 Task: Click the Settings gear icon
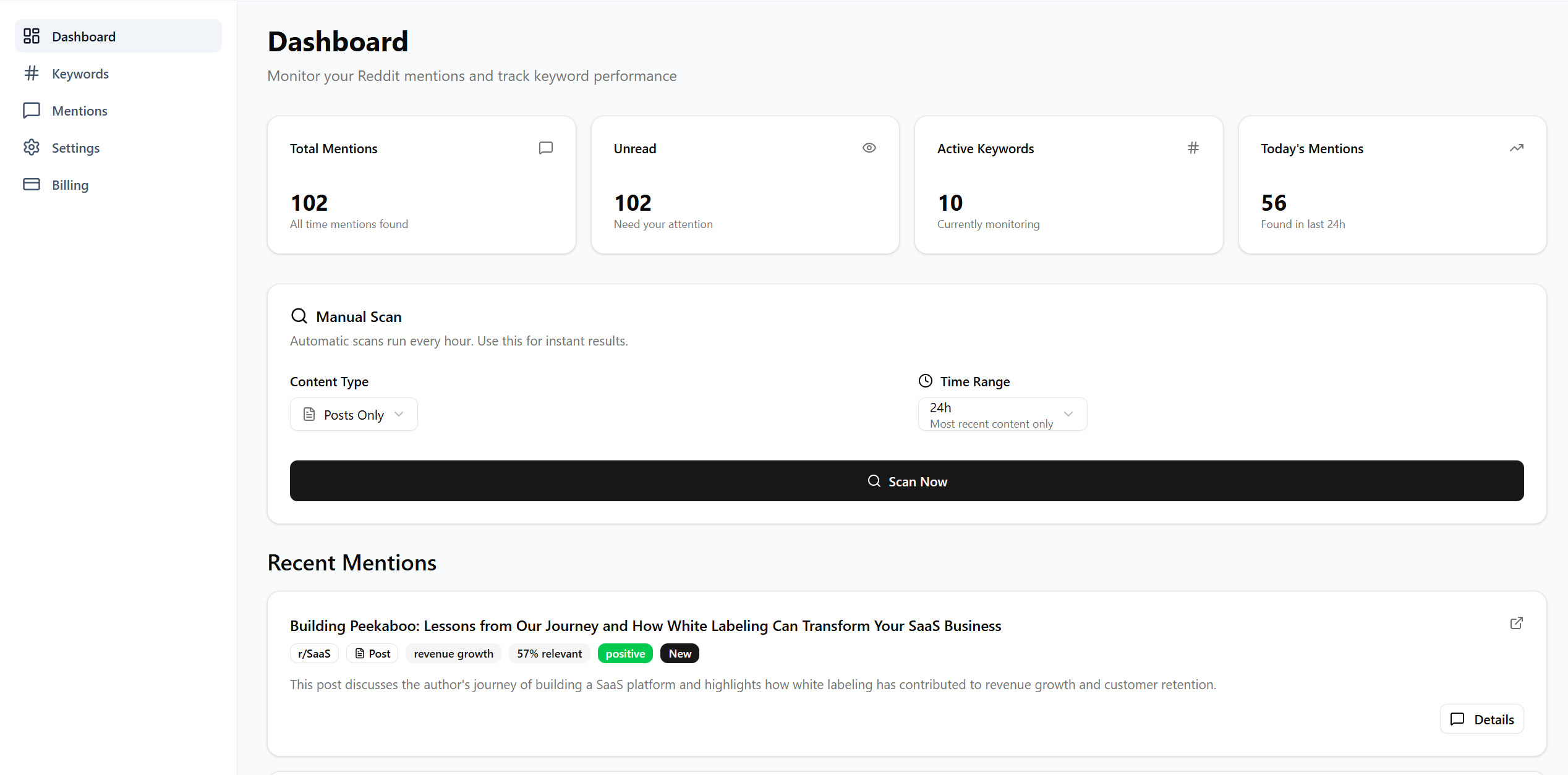(x=32, y=147)
